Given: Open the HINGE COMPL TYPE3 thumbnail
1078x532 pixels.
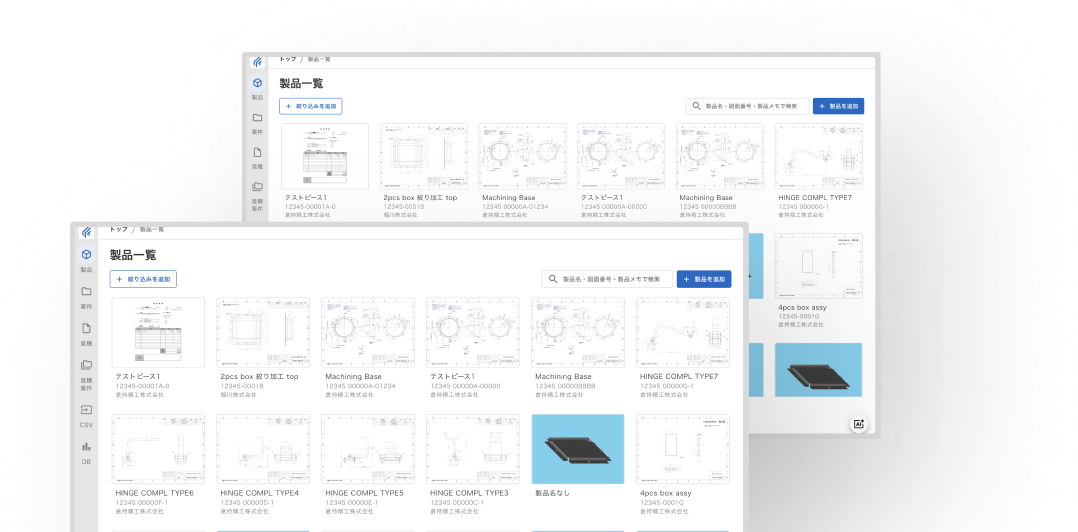Looking at the screenshot, I should point(473,449).
